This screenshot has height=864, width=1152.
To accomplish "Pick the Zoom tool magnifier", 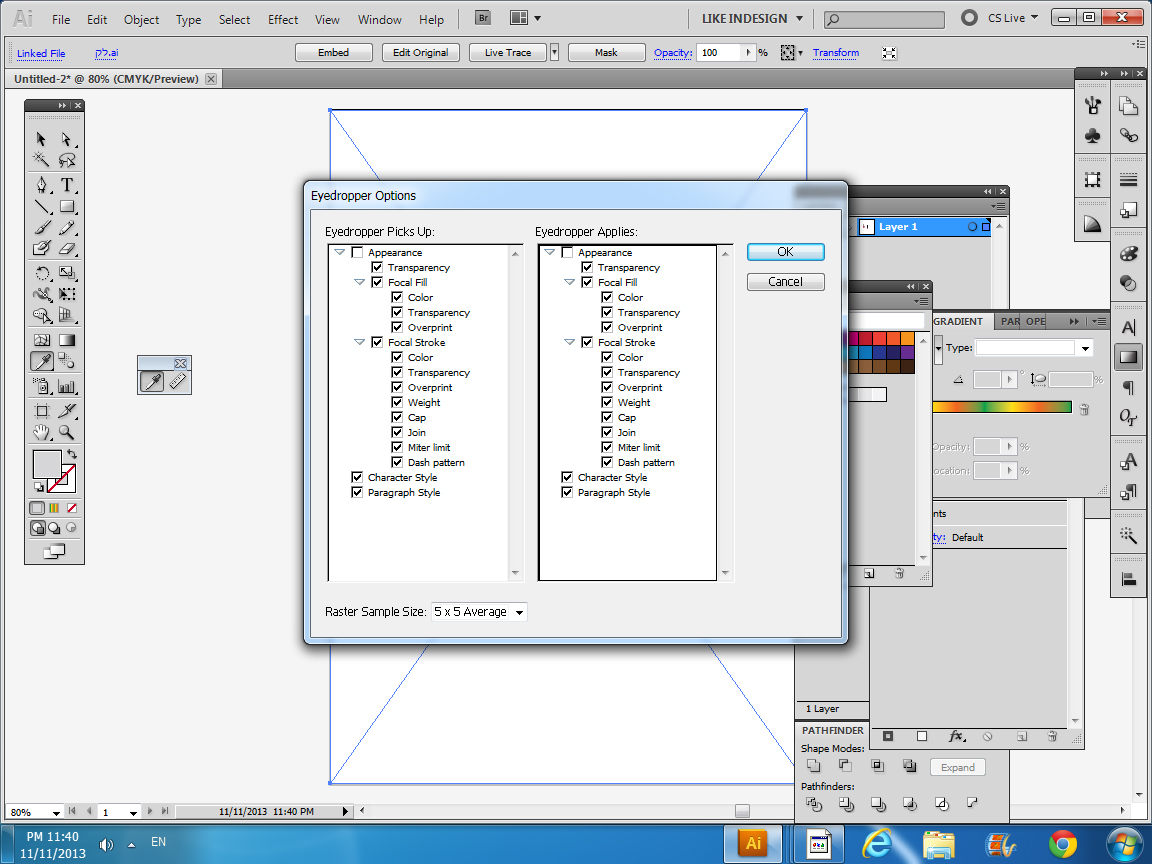I will click(x=67, y=432).
